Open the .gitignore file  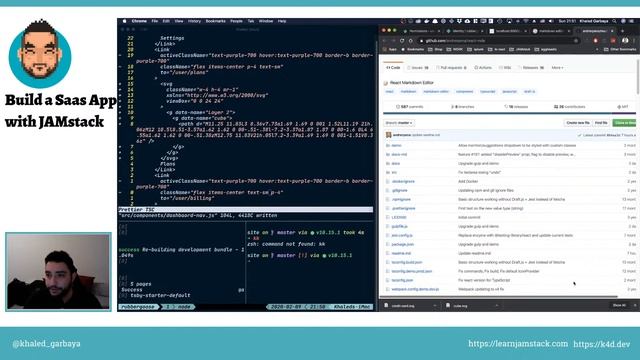(x=399, y=191)
